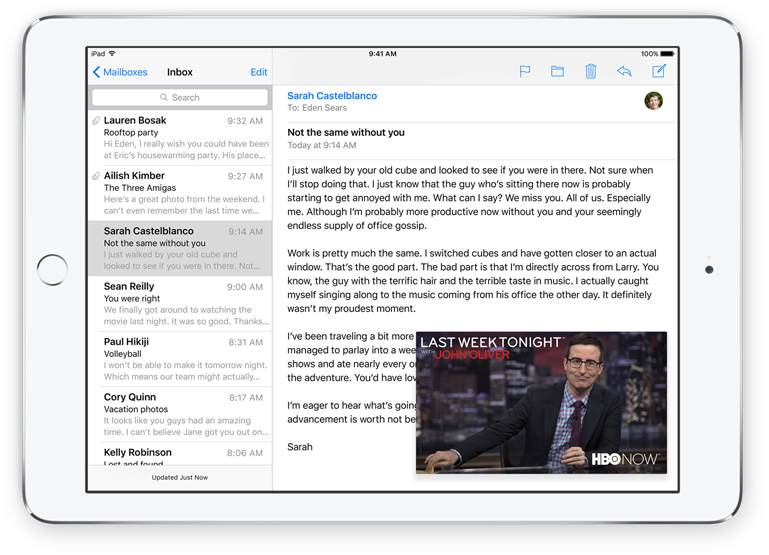Image resolution: width=769 pixels, height=555 pixels.
Task: Tap sender name Sarah Castelblanco in header
Action: click(332, 96)
